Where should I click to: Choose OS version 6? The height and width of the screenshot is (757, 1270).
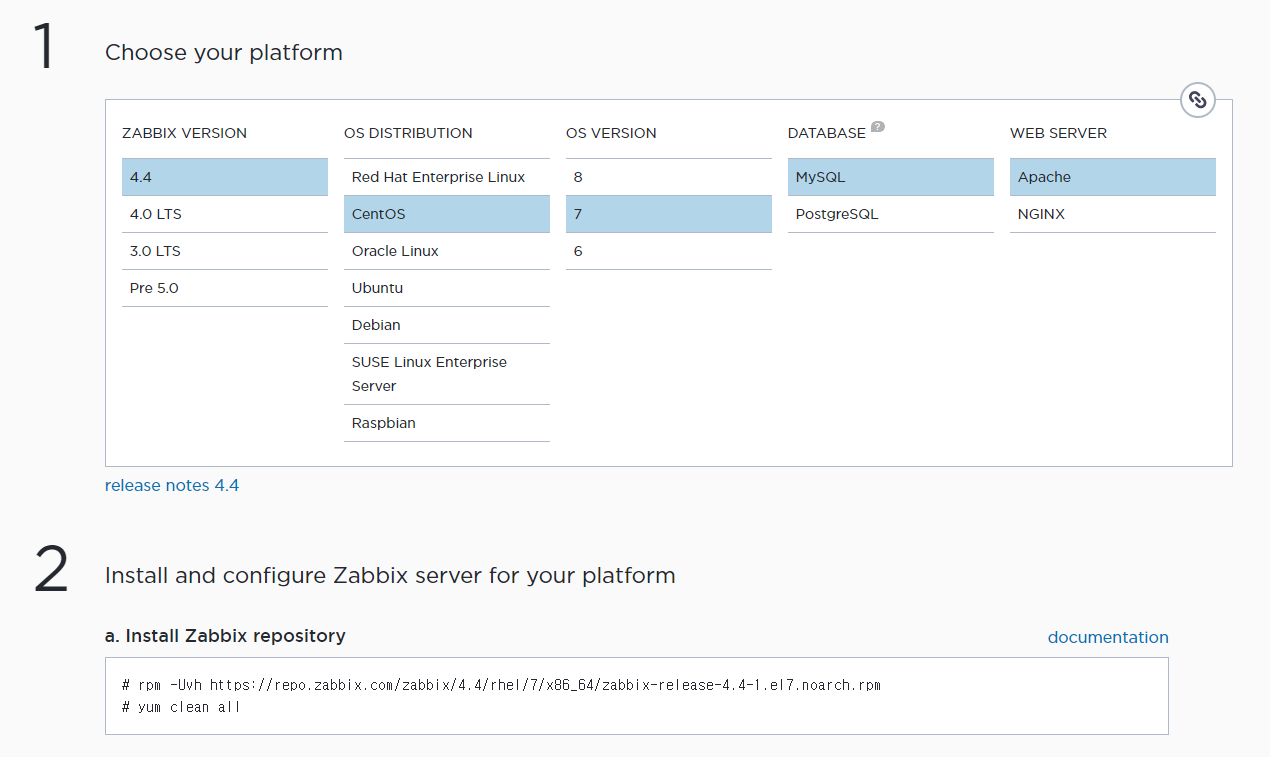tap(669, 251)
